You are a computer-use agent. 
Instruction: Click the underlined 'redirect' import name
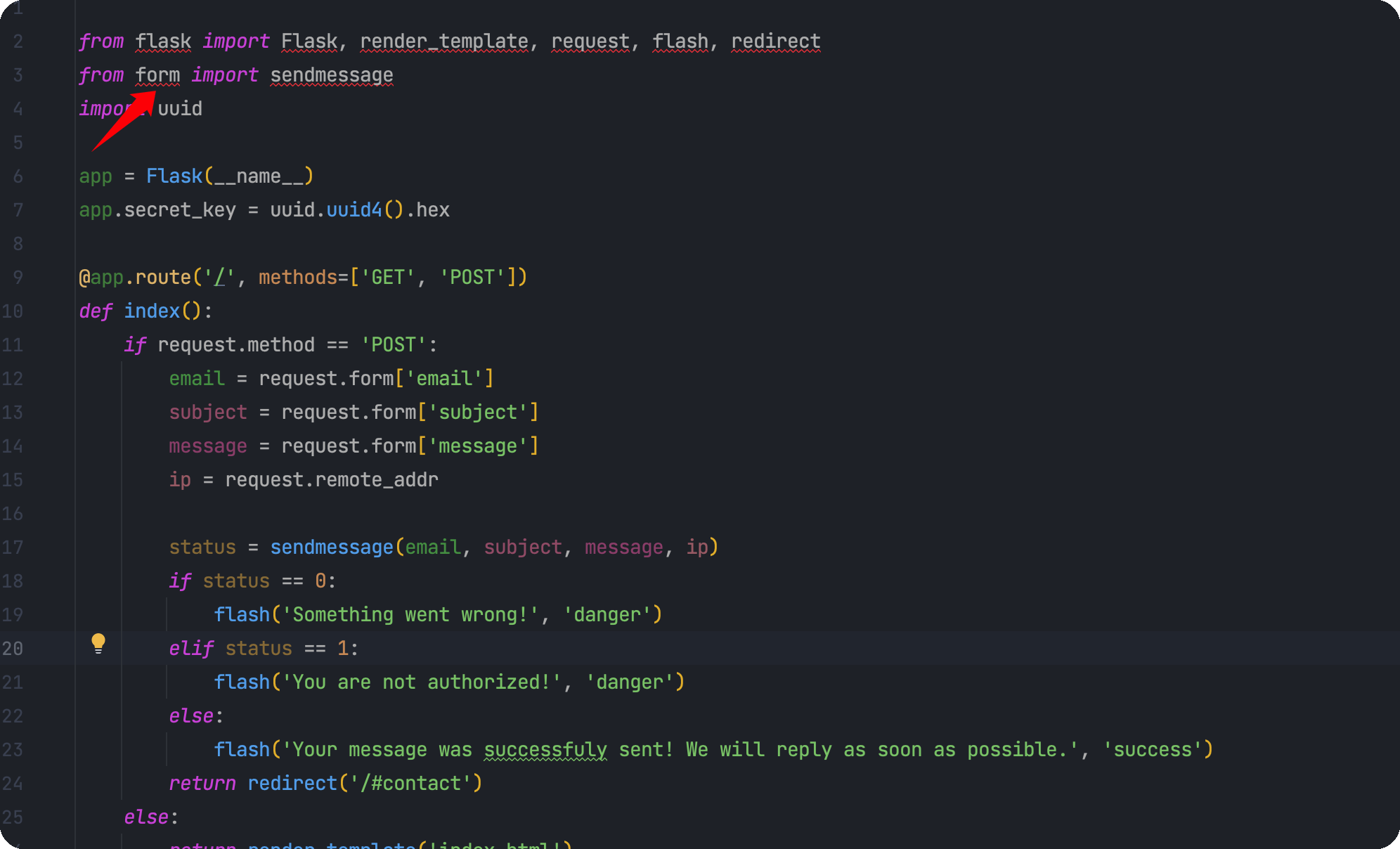click(775, 41)
